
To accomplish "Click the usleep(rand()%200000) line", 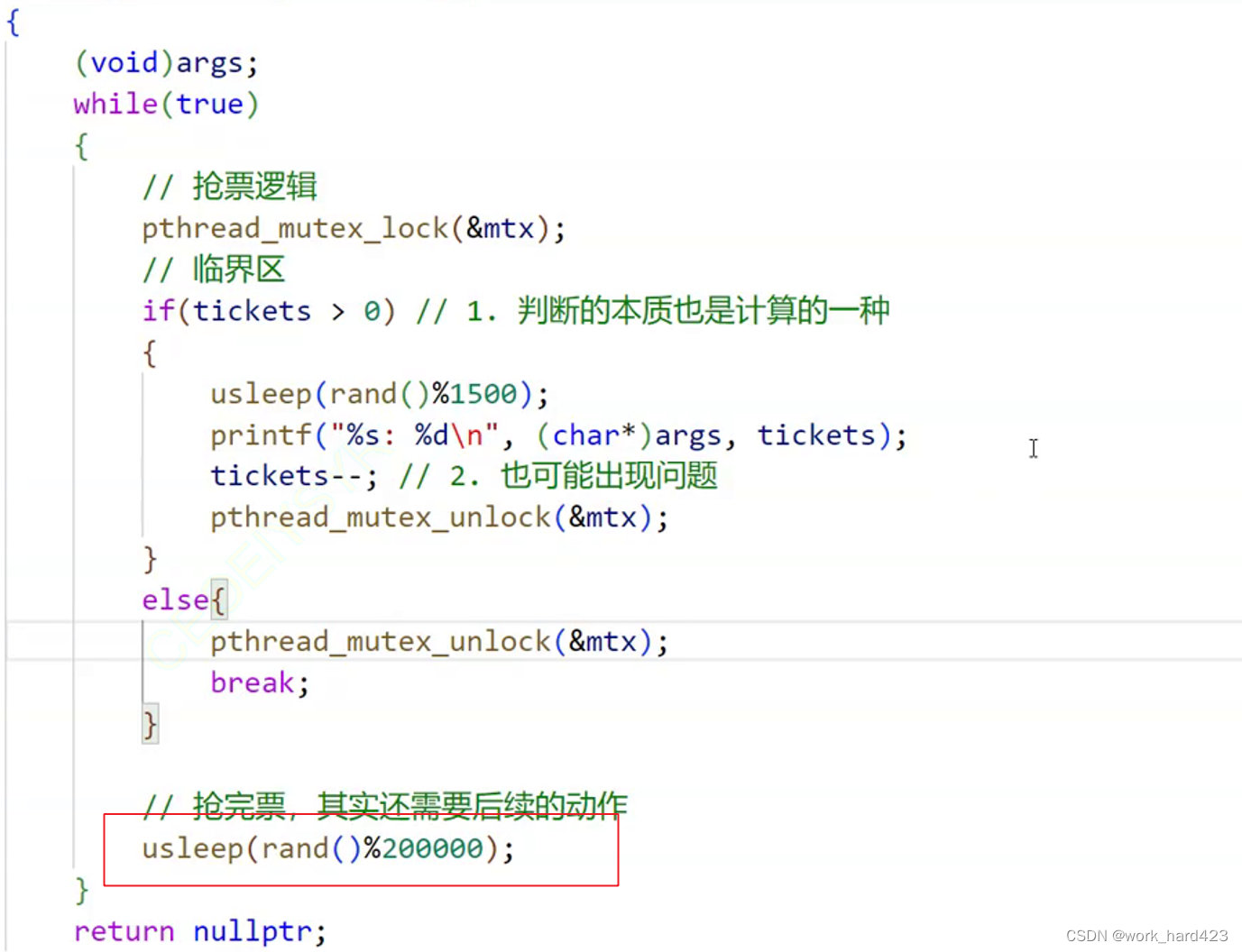I will pos(328,849).
